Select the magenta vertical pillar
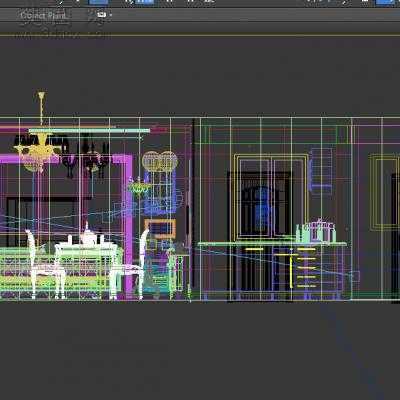 point(128,228)
